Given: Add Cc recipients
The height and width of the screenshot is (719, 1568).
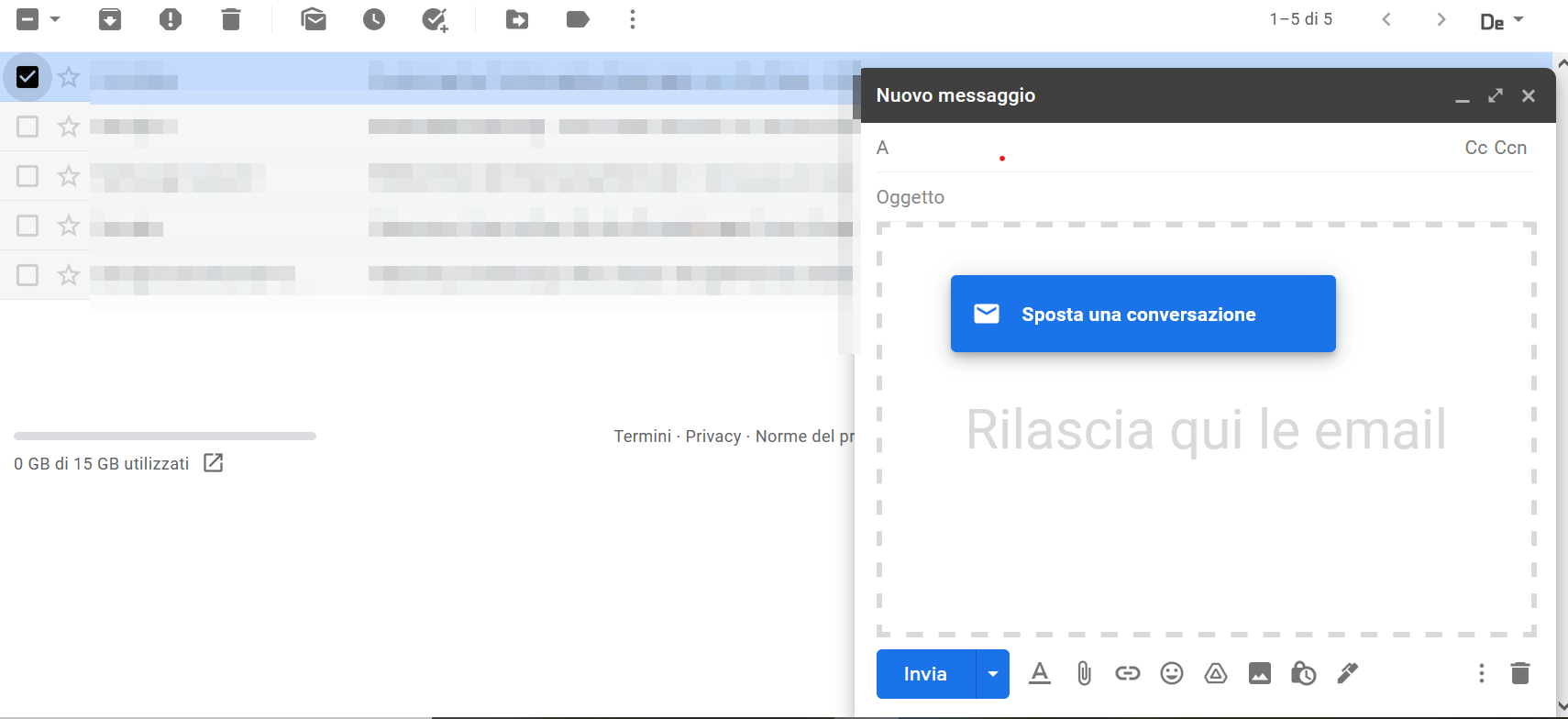Looking at the screenshot, I should 1475,148.
